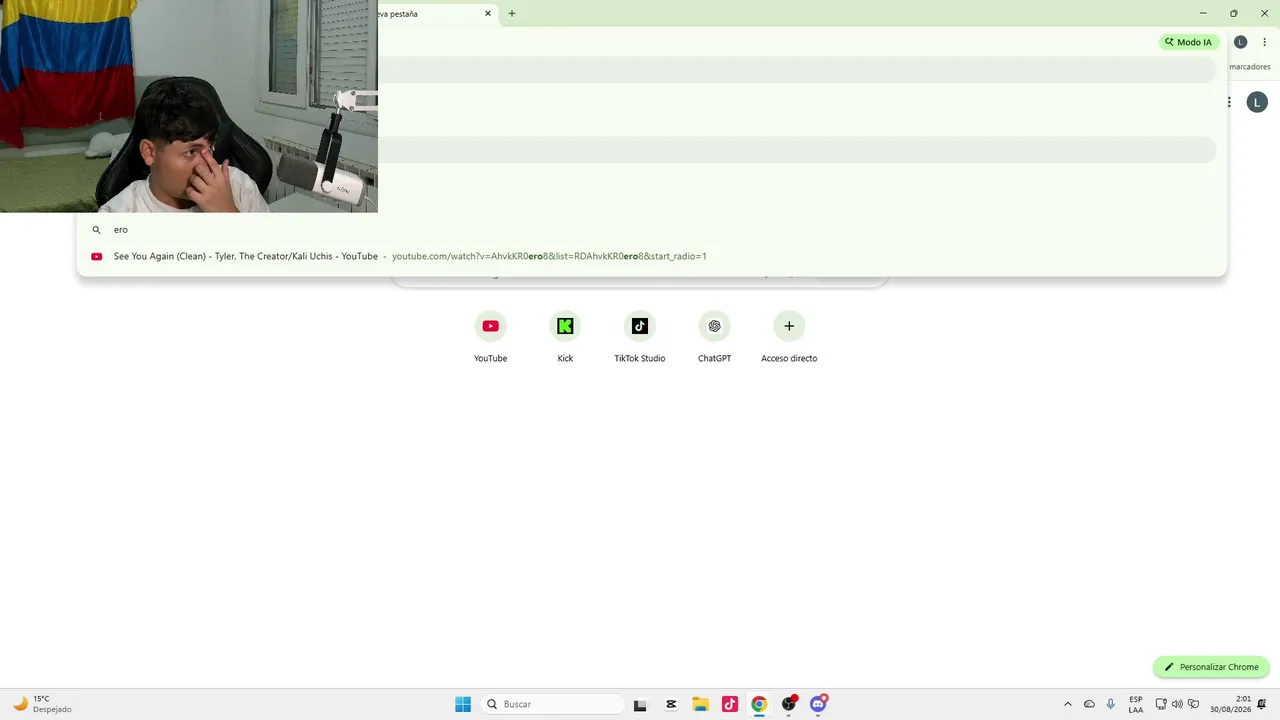Click the leaf battery icon in the tray
The image size is (1280, 720).
click(x=1193, y=704)
